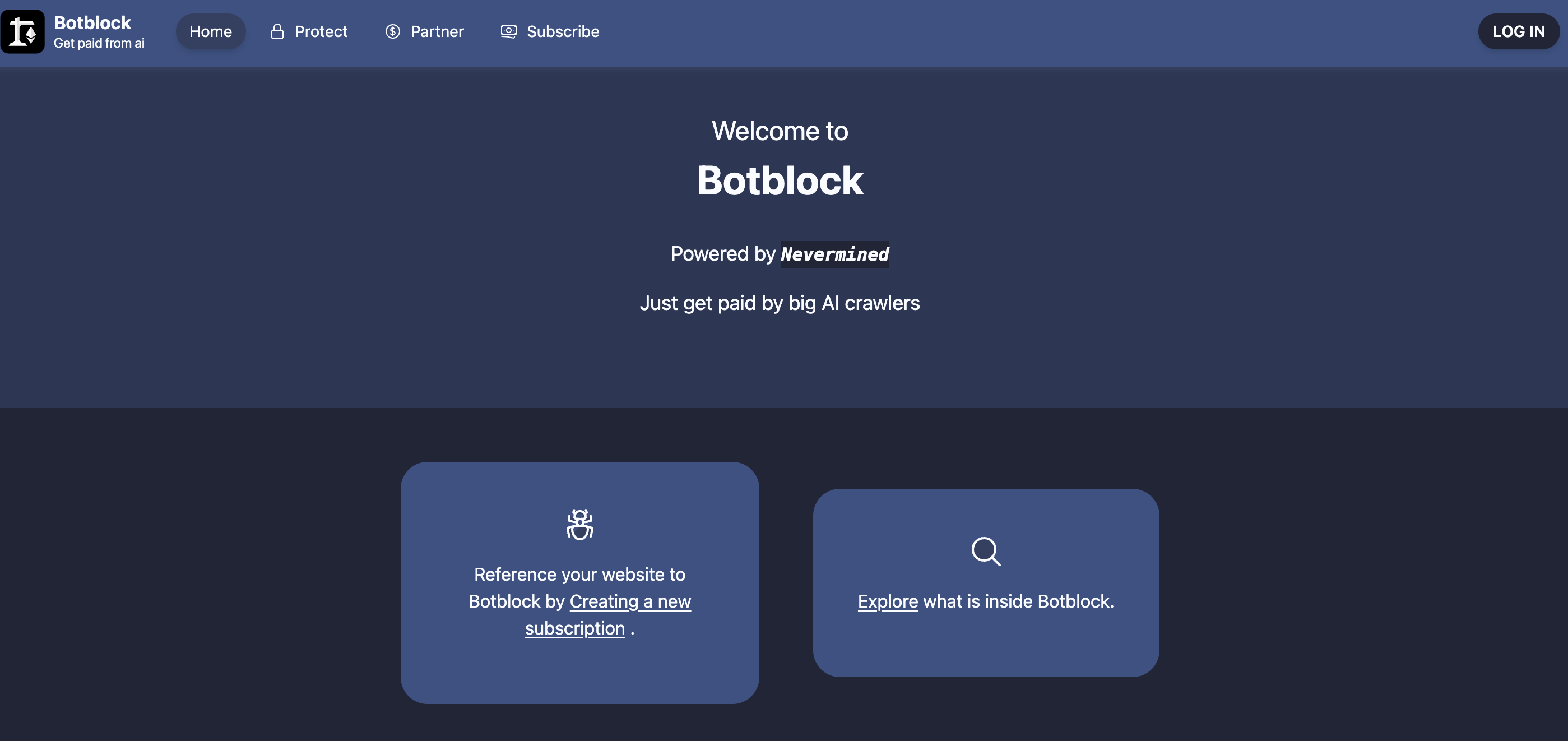
Task: Click the 'Get paid from ai' tagline
Action: pyautogui.click(x=99, y=43)
